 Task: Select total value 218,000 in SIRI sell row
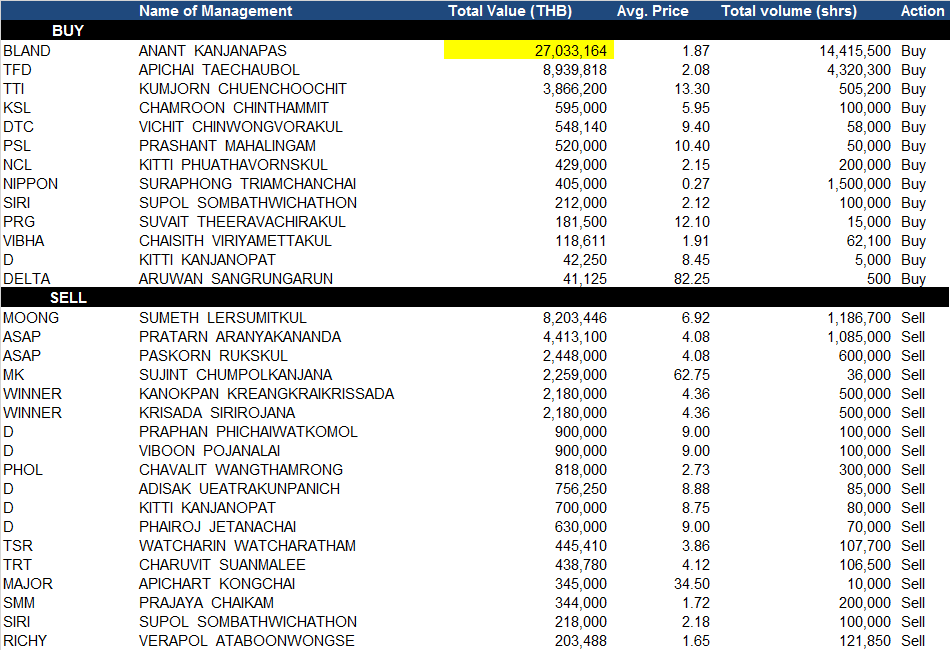tap(580, 622)
